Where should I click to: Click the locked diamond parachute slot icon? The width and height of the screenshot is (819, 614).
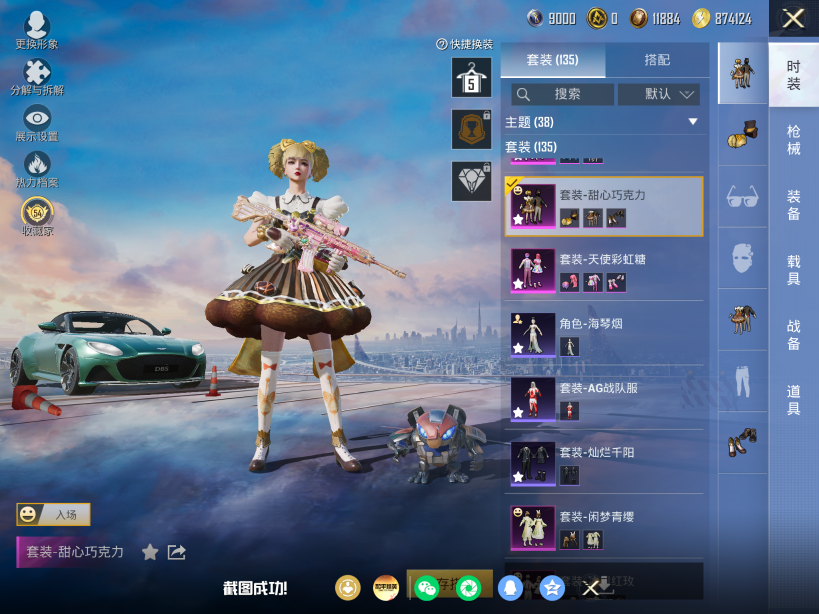coord(471,181)
